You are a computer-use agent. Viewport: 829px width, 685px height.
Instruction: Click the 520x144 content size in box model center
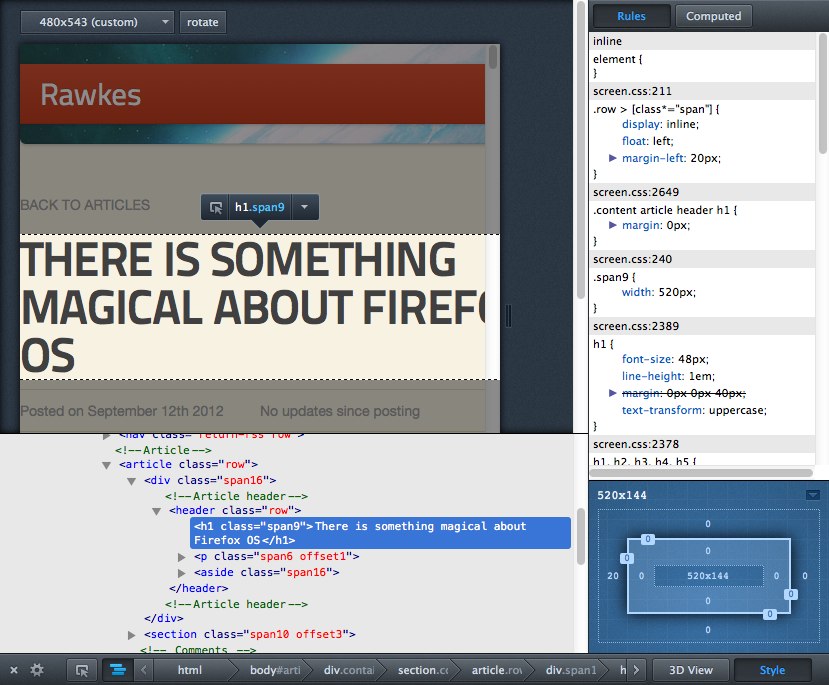(707, 576)
